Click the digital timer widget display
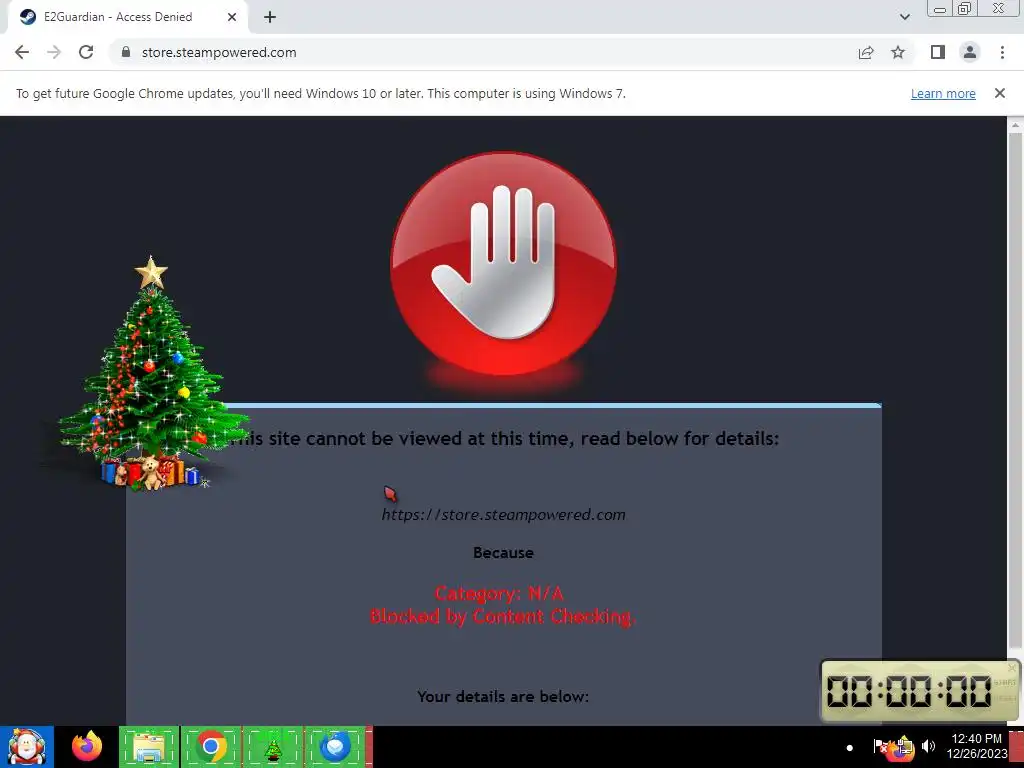 click(x=909, y=692)
